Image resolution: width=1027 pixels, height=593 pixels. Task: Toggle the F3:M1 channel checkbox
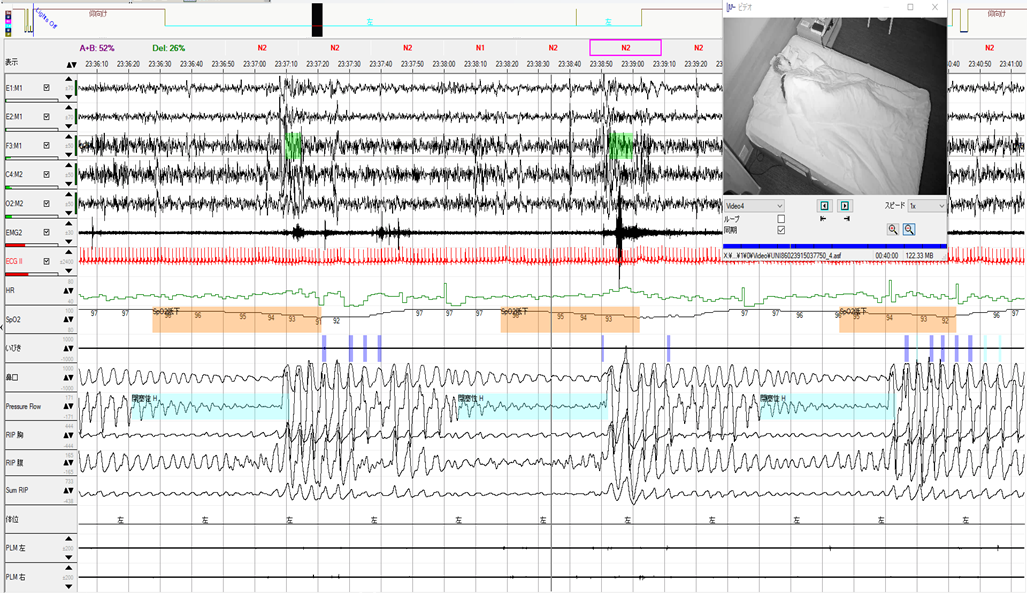pyautogui.click(x=47, y=146)
